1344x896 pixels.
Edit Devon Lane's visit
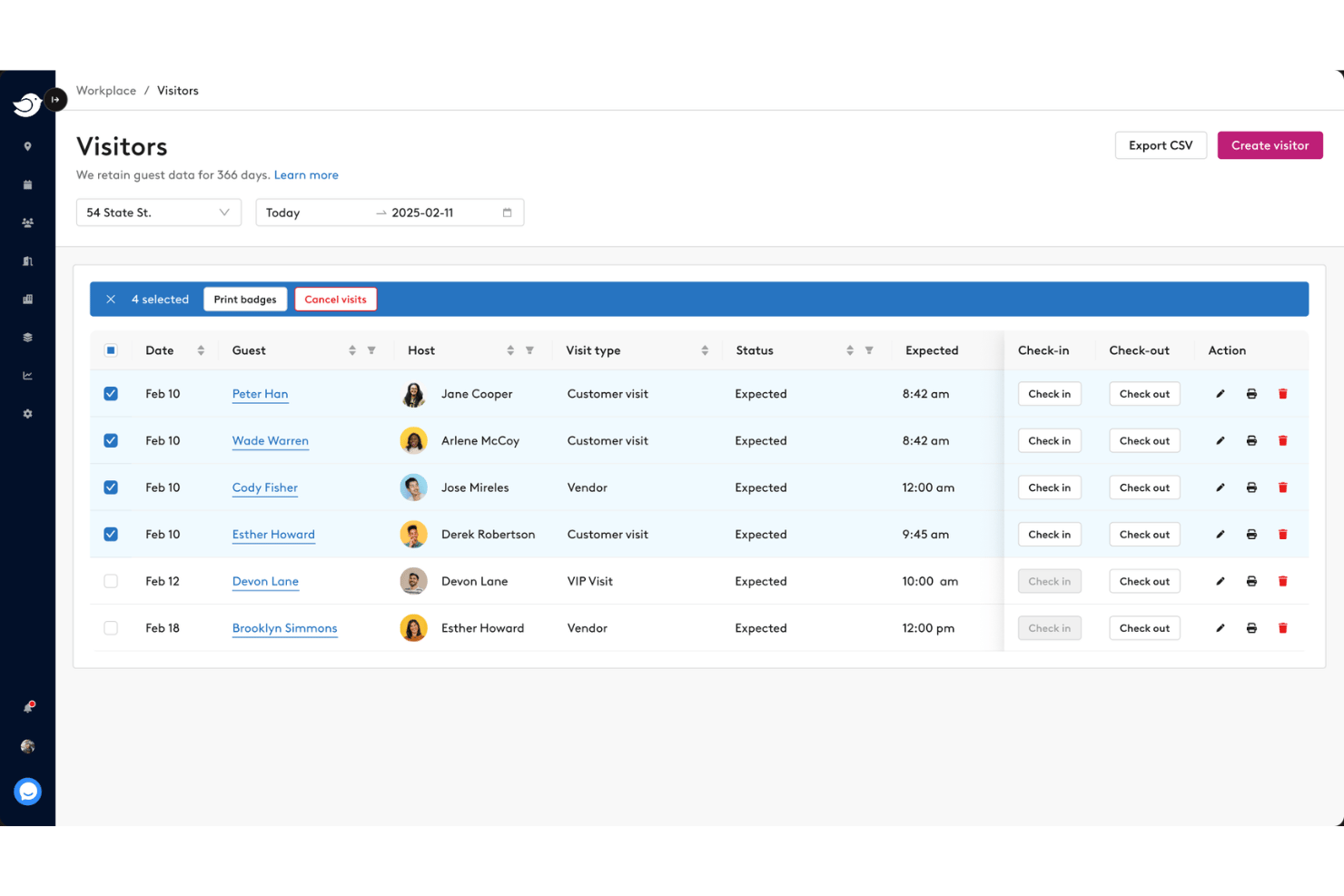[x=1220, y=581]
